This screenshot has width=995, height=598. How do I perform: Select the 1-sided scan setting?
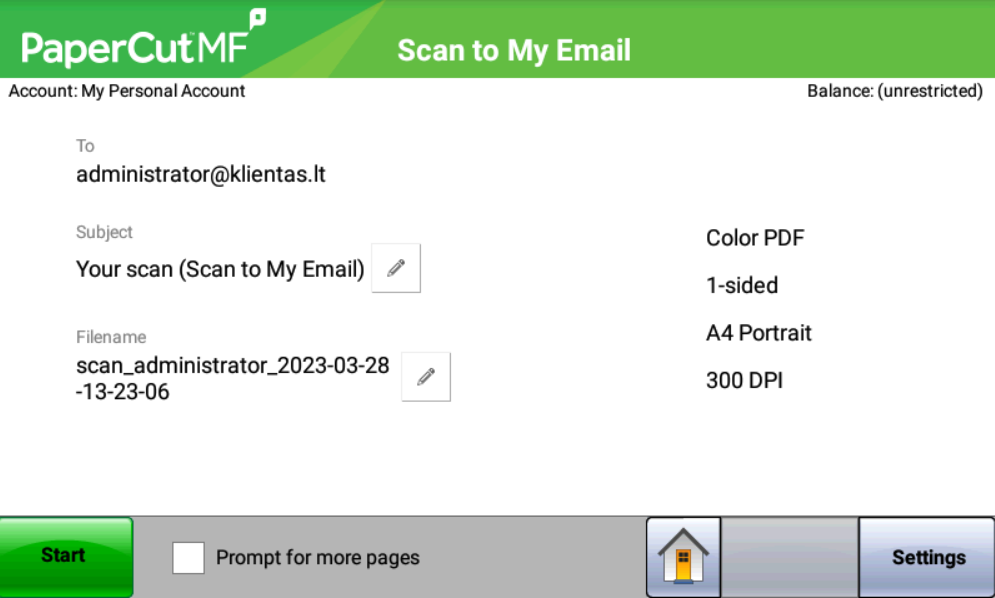(742, 286)
